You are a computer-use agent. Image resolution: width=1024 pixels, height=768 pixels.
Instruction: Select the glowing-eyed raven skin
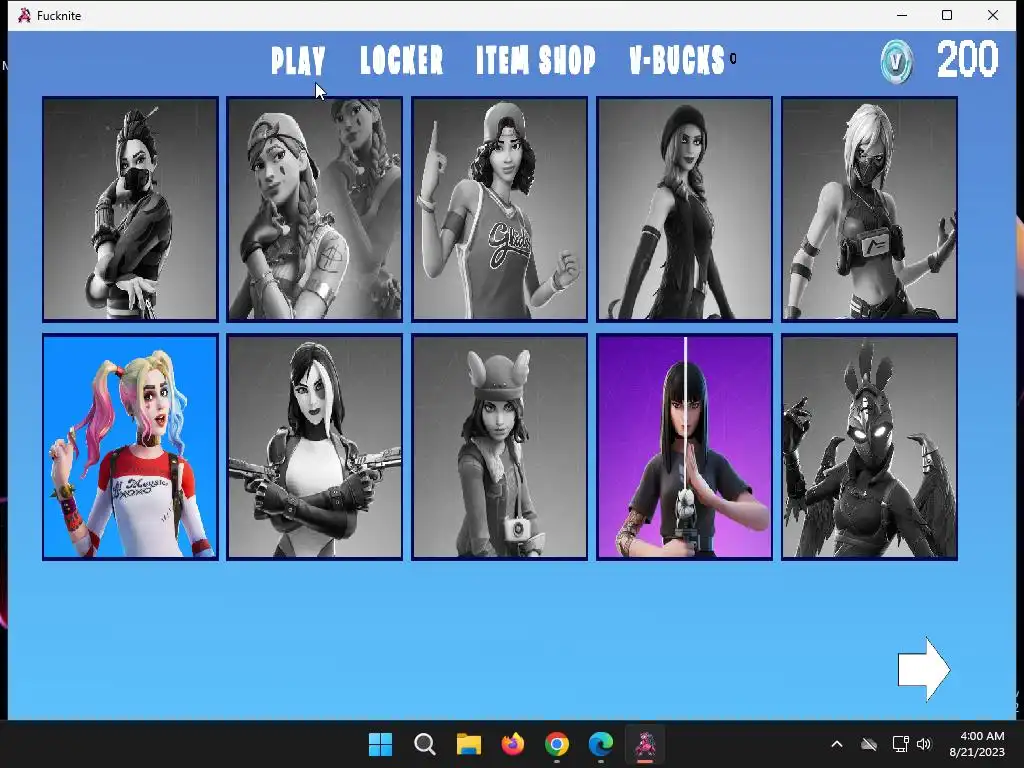click(x=869, y=447)
